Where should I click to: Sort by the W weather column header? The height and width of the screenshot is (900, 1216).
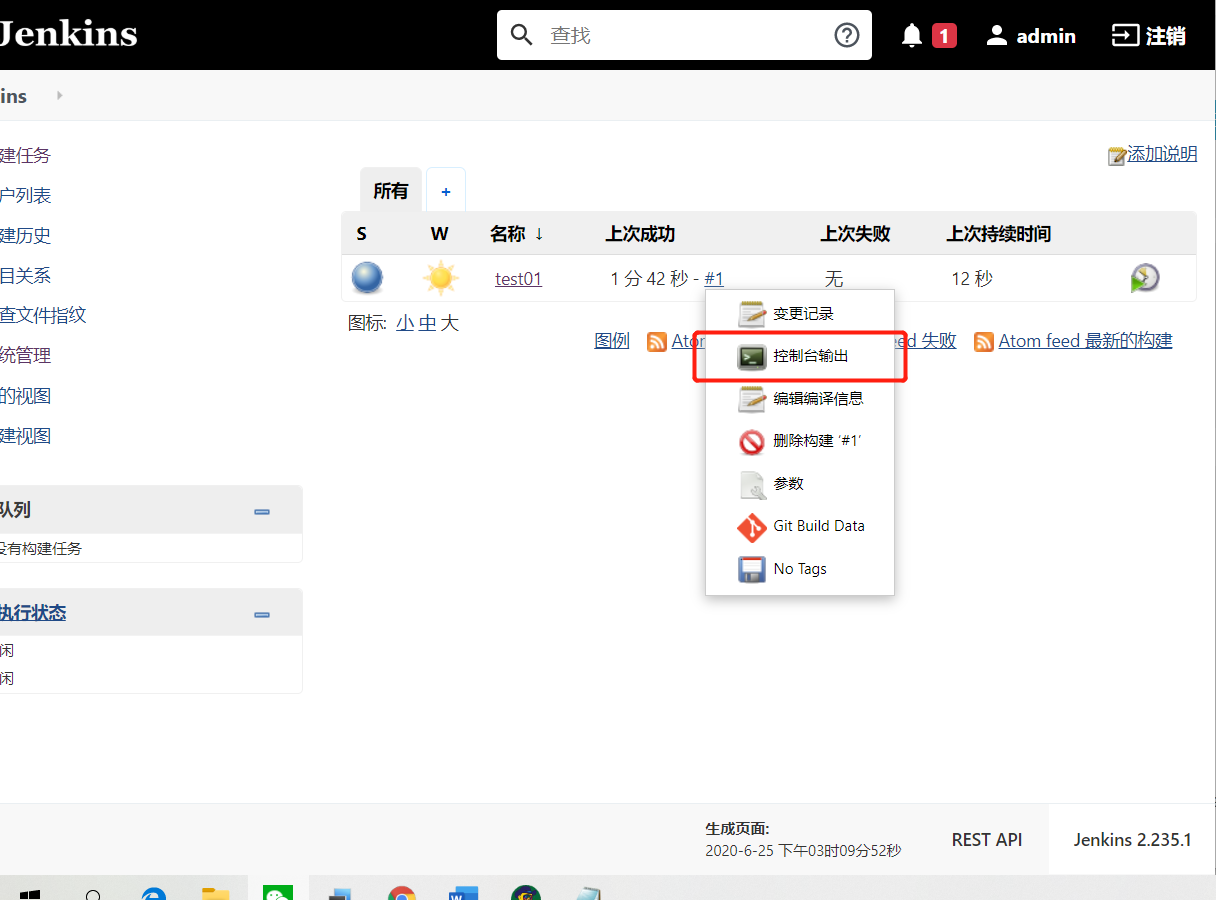click(x=440, y=234)
